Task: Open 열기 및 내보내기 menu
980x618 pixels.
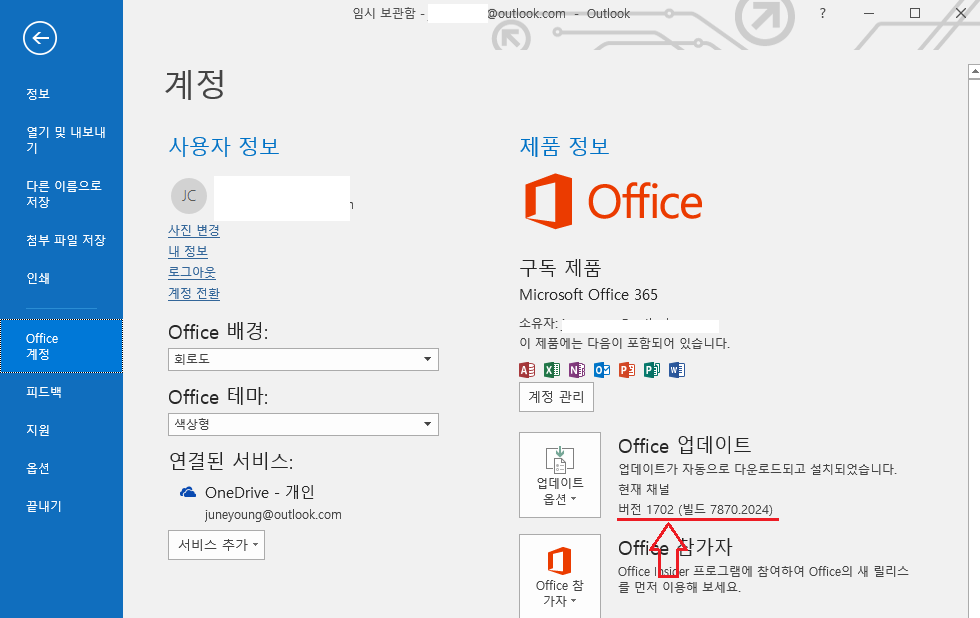Action: click(66, 140)
